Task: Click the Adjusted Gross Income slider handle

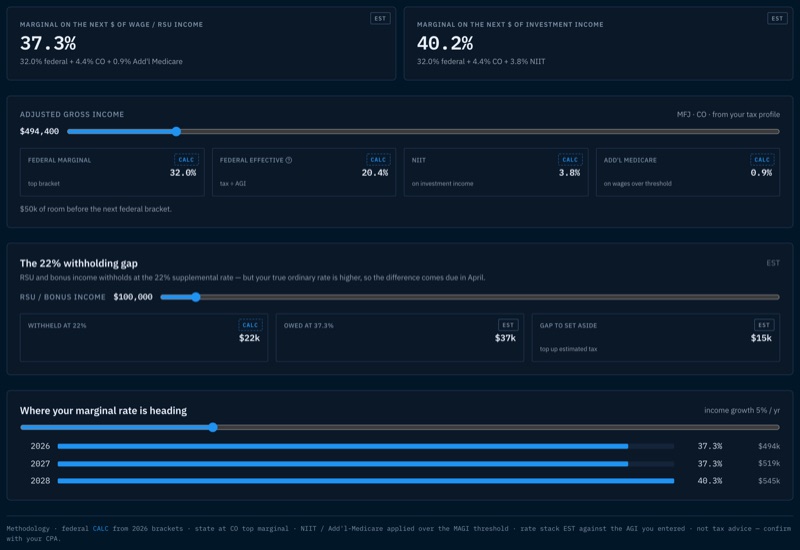Action: coord(176,132)
